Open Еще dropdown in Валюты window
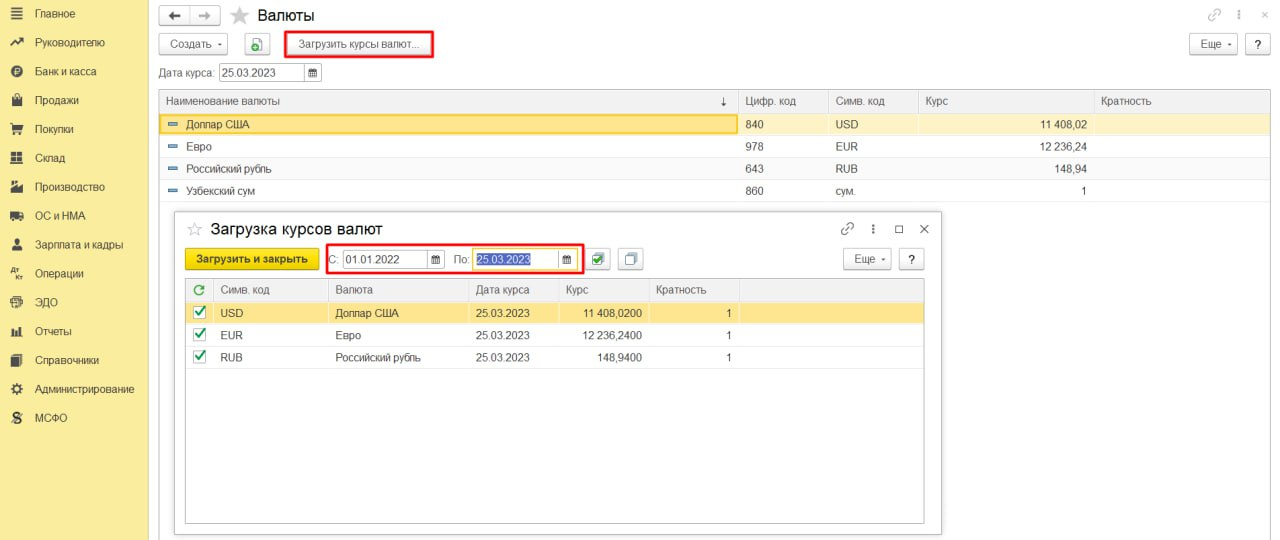Image resolution: width=1280 pixels, height=540 pixels. (1213, 44)
